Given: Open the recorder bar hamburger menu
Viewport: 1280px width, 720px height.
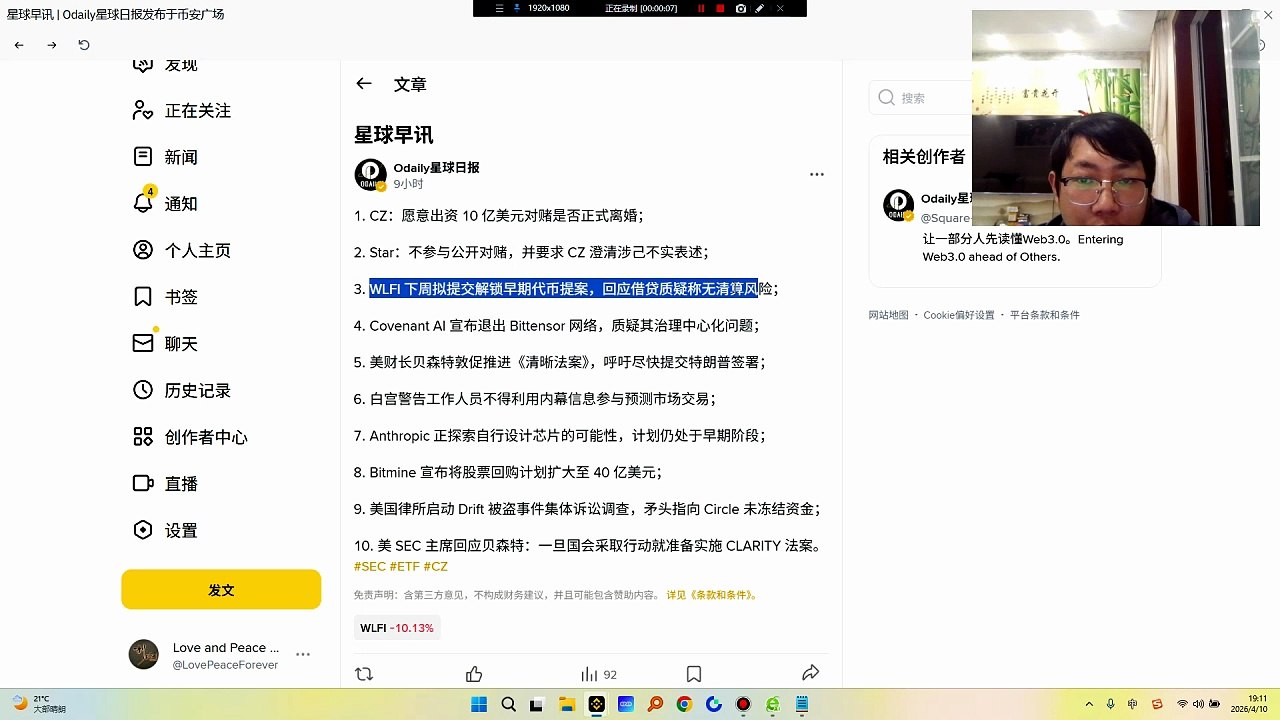Looking at the screenshot, I should [499, 8].
